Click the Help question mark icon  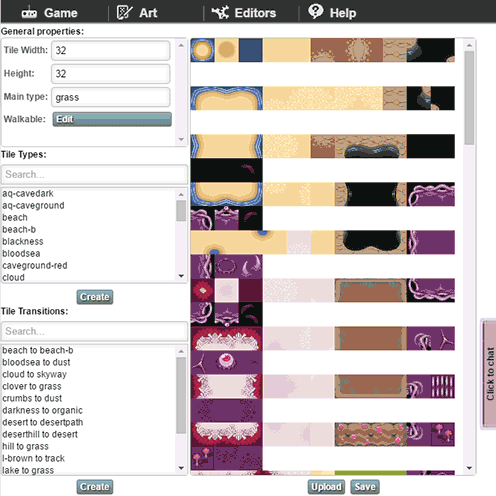tap(315, 12)
